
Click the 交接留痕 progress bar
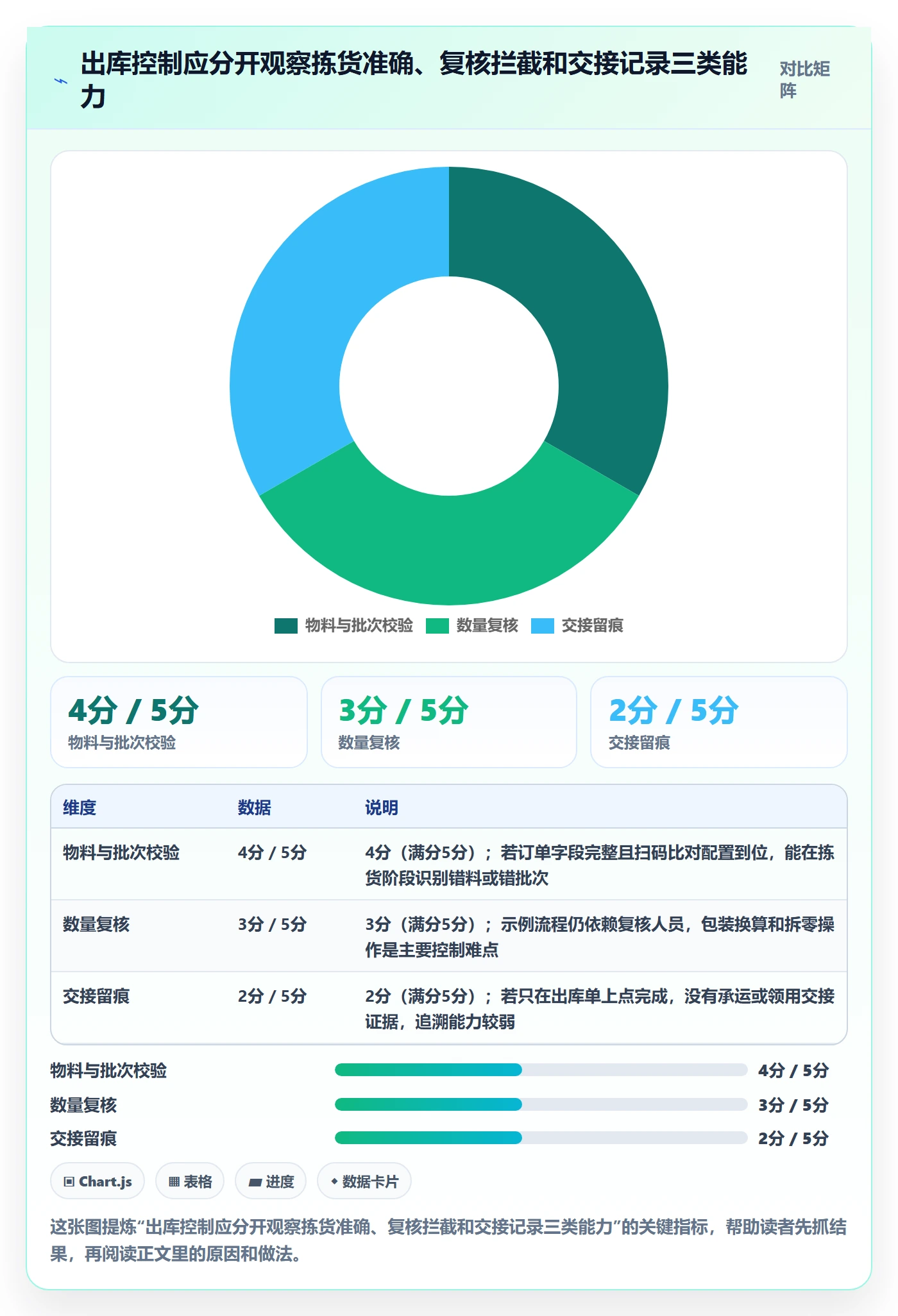point(541,1138)
